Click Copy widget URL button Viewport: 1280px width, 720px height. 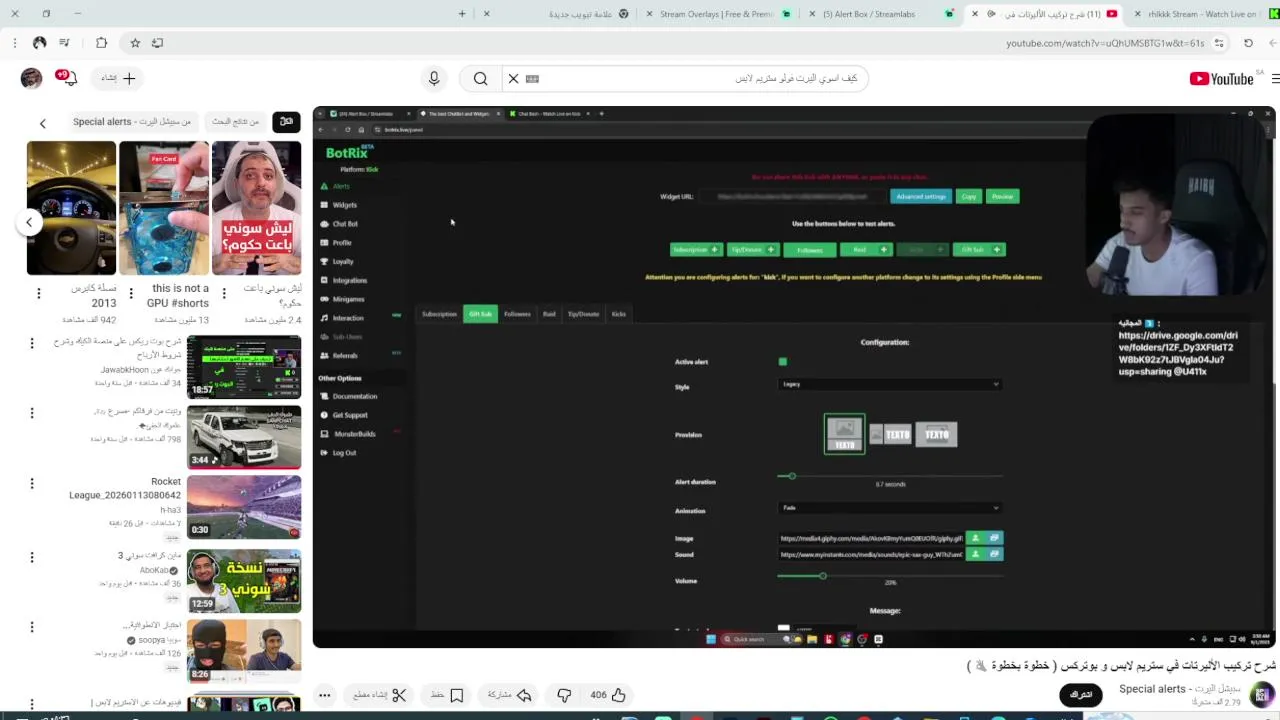click(968, 196)
